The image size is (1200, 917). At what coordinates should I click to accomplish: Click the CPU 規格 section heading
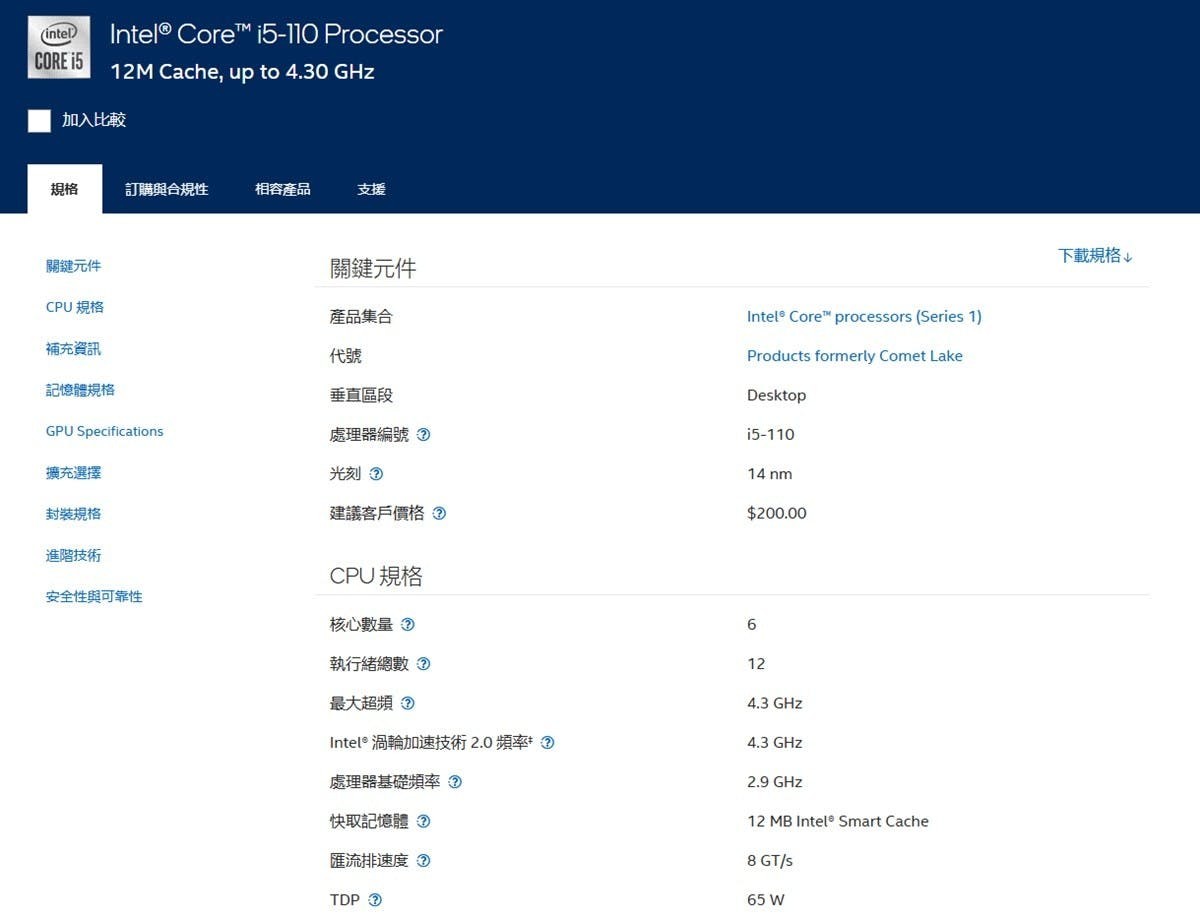376,576
